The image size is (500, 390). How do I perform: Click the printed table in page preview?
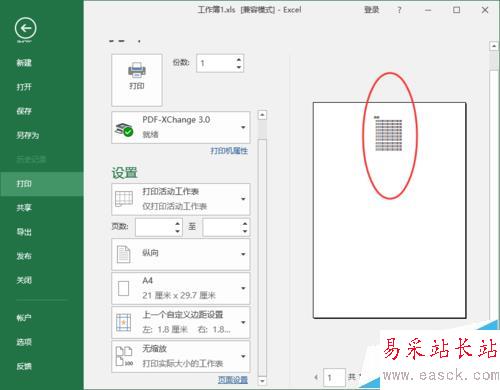point(388,135)
